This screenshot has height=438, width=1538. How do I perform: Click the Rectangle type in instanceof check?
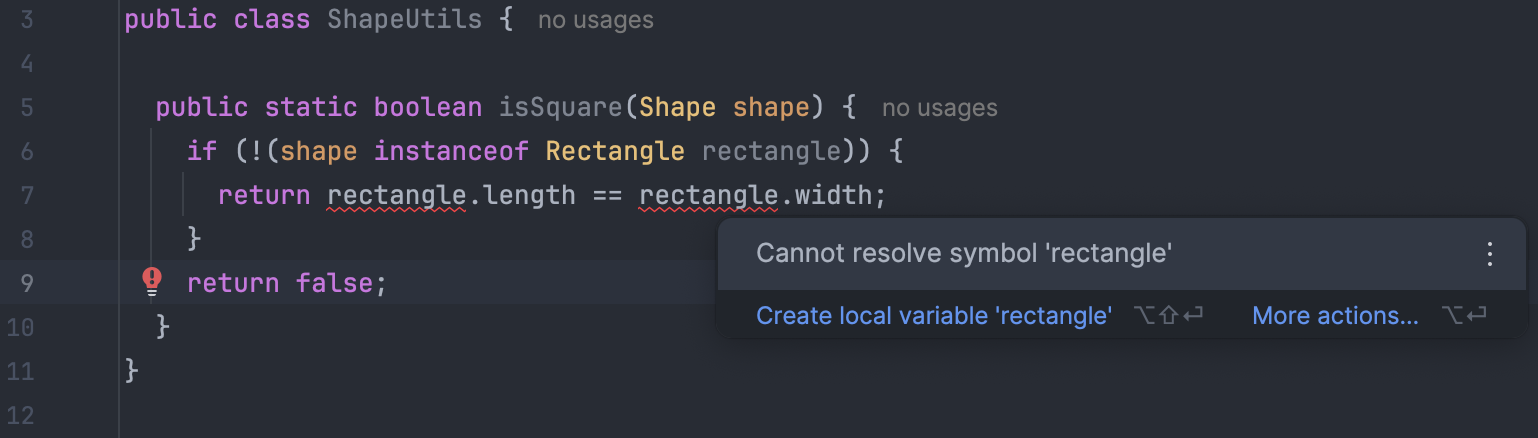point(614,151)
